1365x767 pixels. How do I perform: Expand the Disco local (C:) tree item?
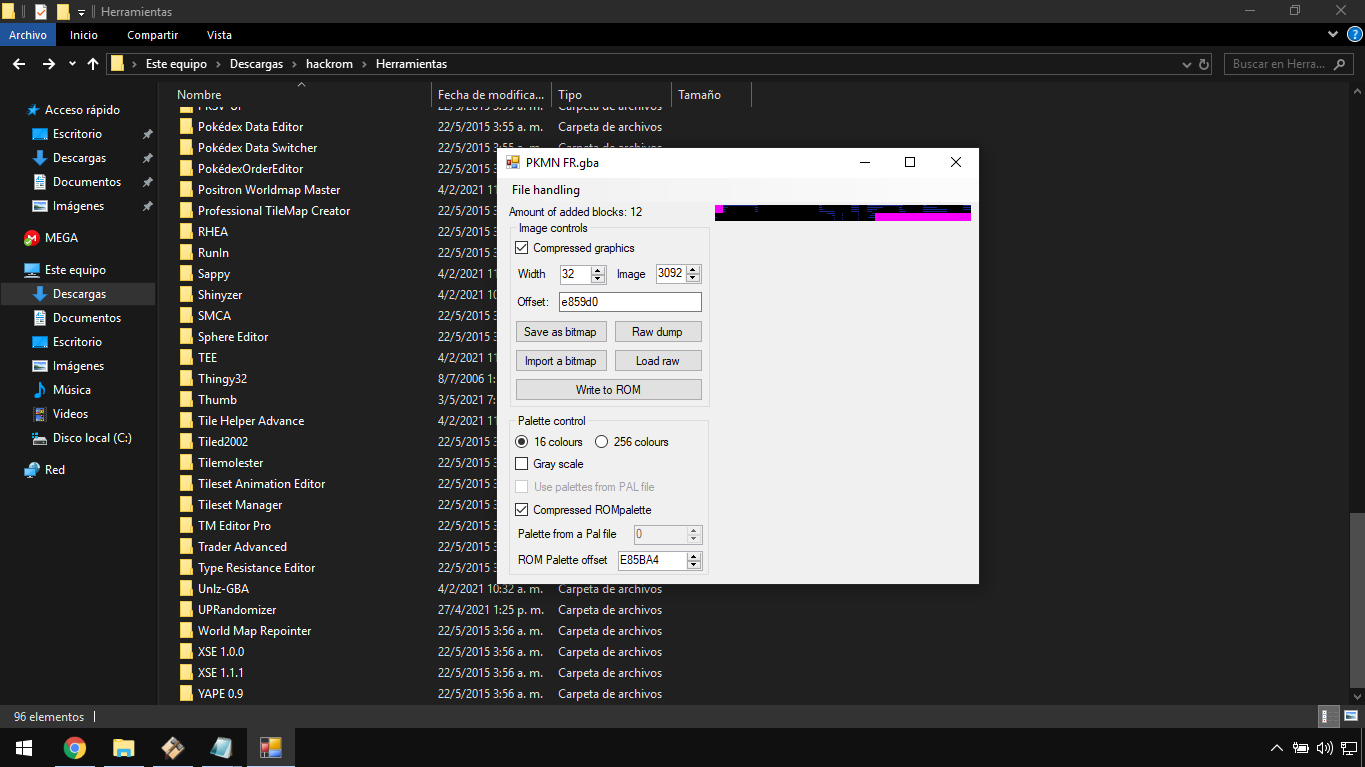point(22,437)
